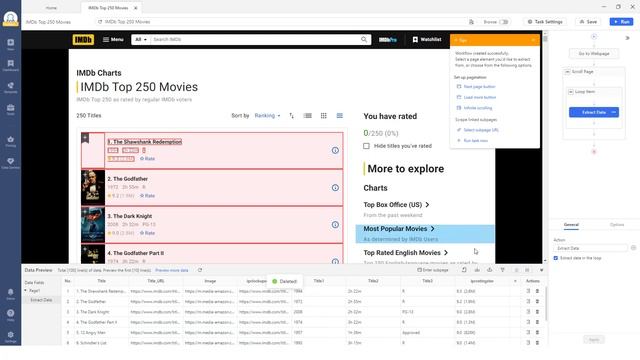
Task: Click the user avatar in sidebar
Action: pos(11,18)
